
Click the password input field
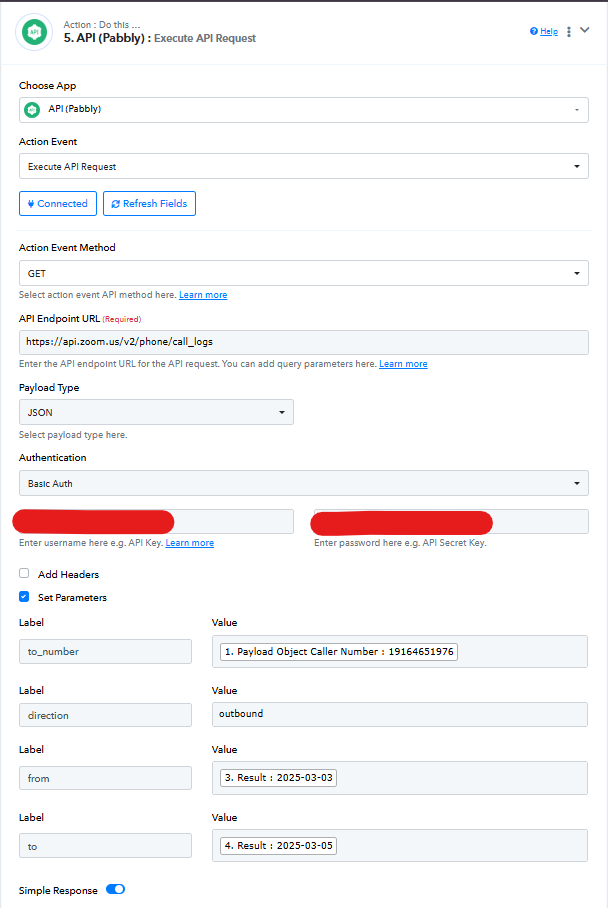[451, 522]
